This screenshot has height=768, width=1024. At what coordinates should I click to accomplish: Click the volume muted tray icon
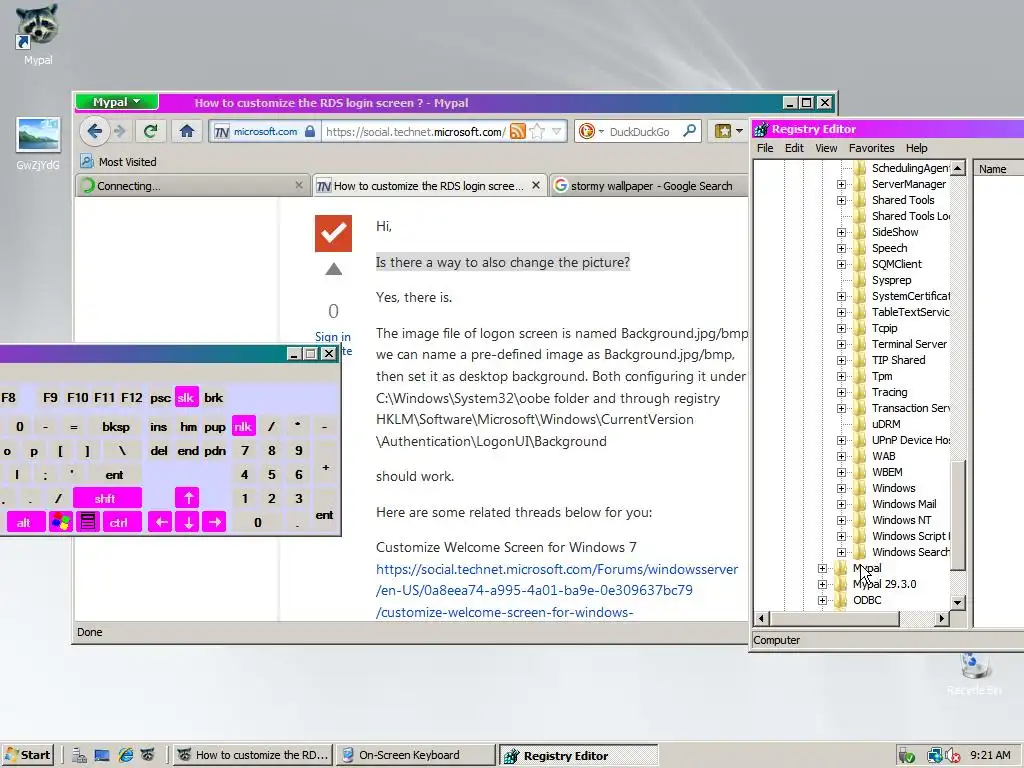pos(953,756)
